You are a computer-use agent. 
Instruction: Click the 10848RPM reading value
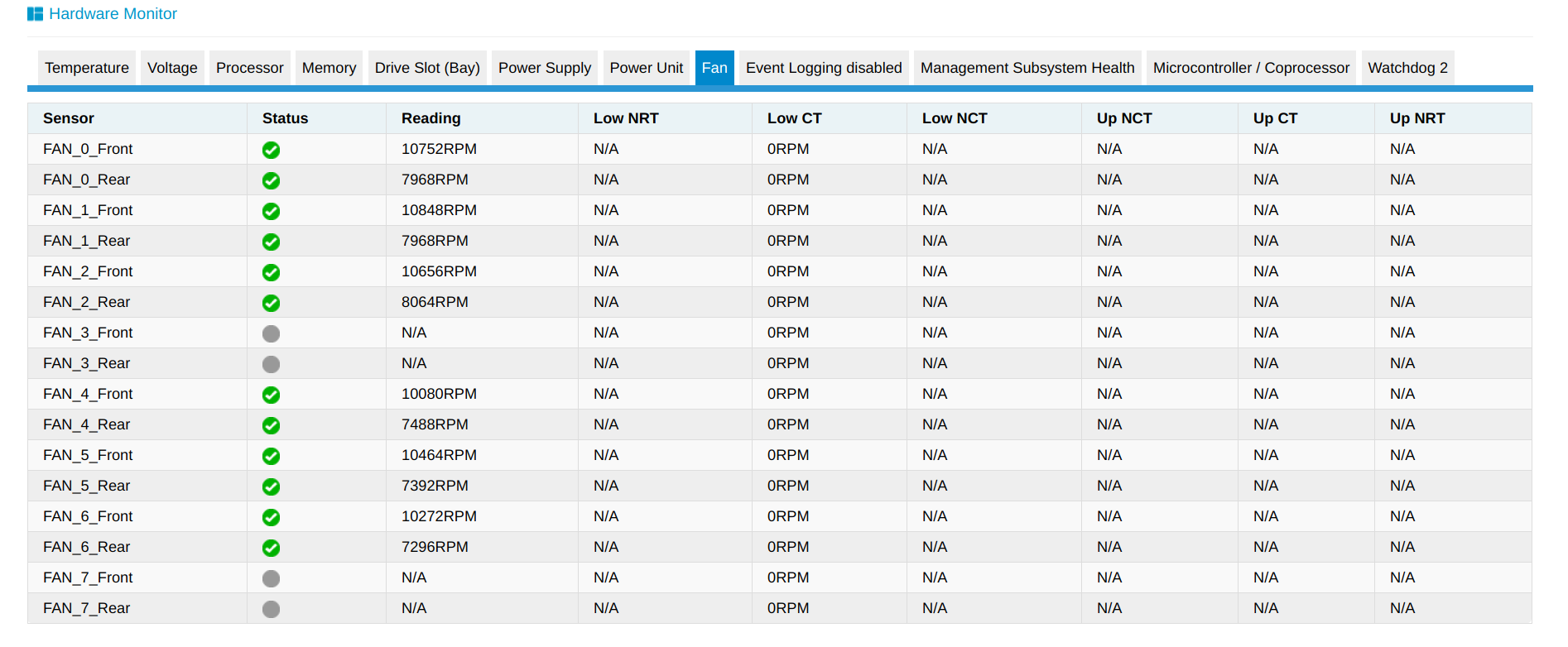(439, 210)
